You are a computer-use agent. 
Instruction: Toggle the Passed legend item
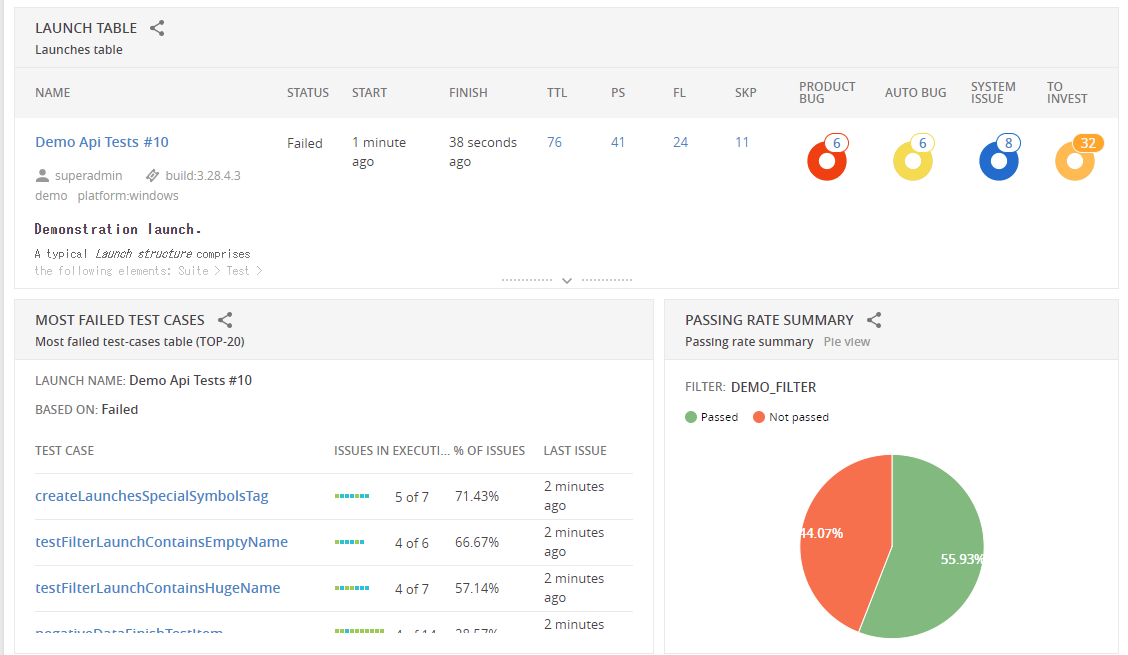(711, 417)
